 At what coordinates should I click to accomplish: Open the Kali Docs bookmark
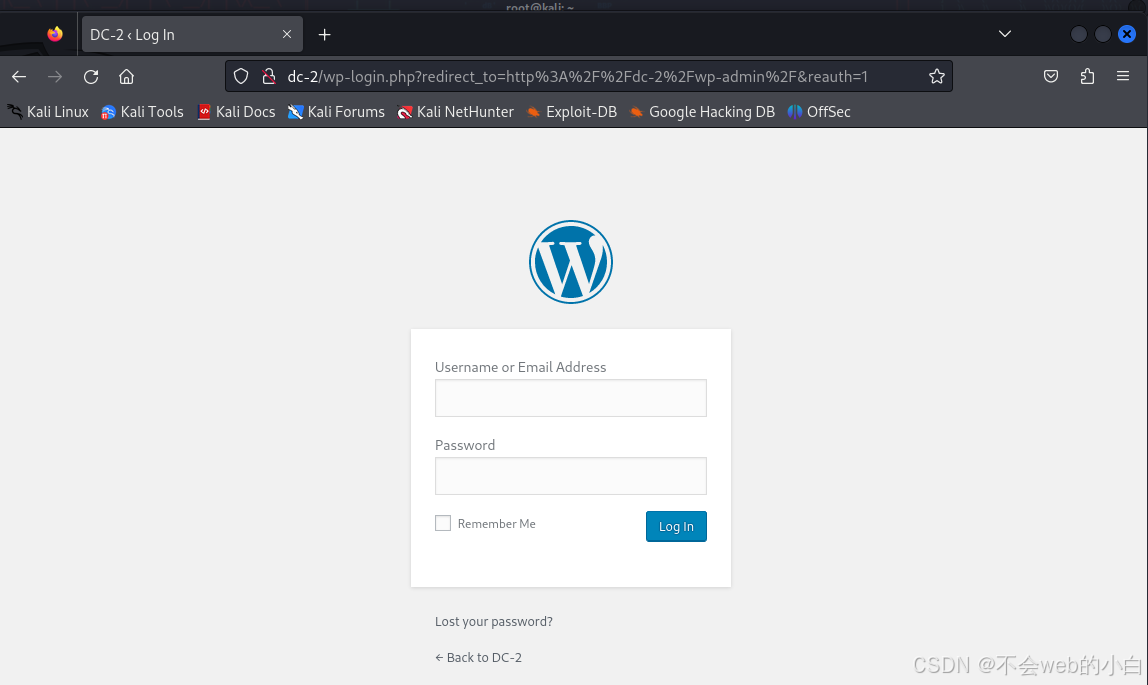pyautogui.click(x=236, y=112)
